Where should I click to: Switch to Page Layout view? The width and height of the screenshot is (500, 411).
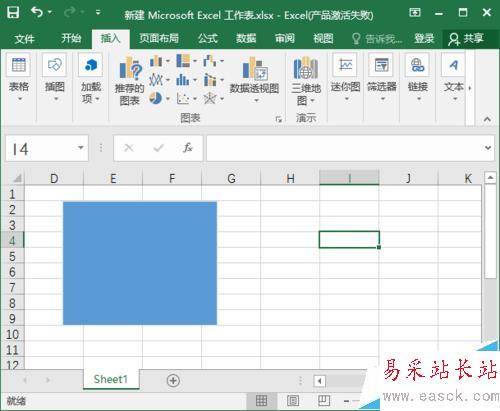click(x=293, y=400)
